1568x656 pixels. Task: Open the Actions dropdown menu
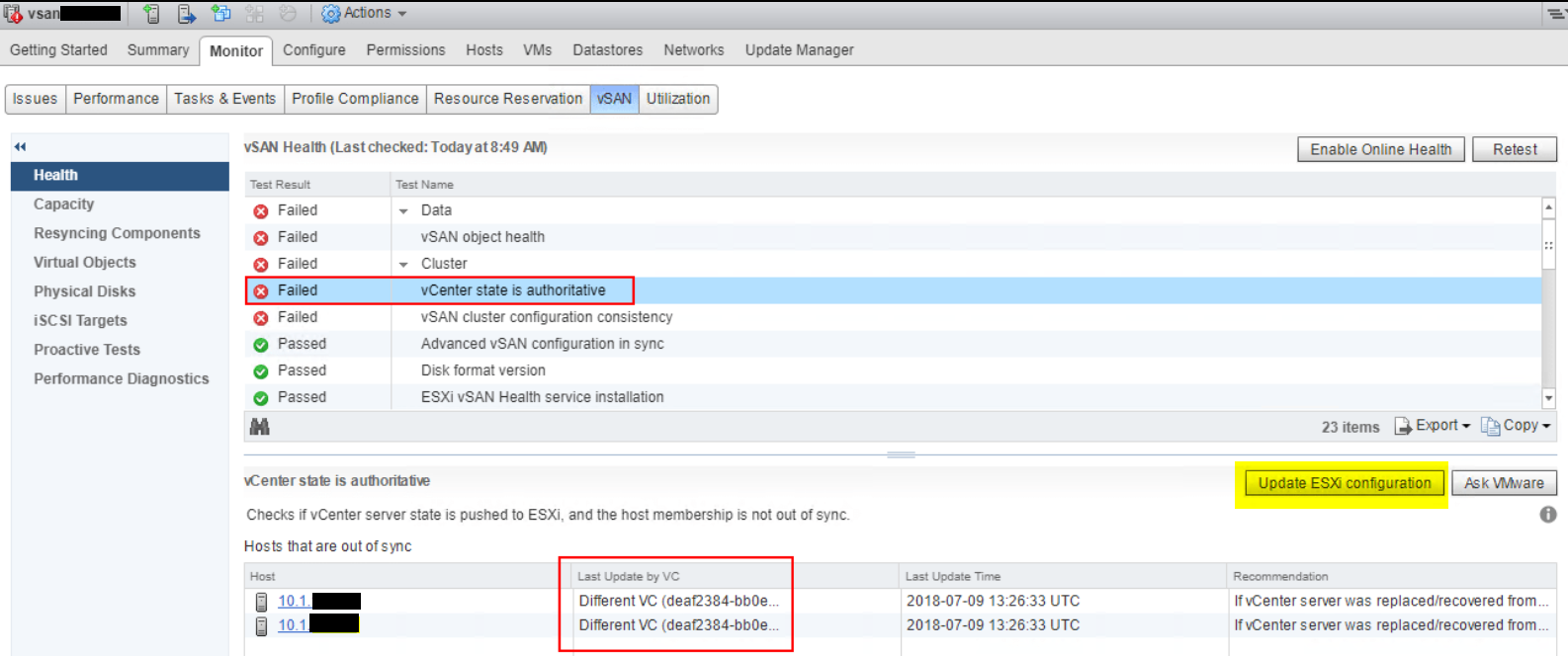[x=365, y=14]
